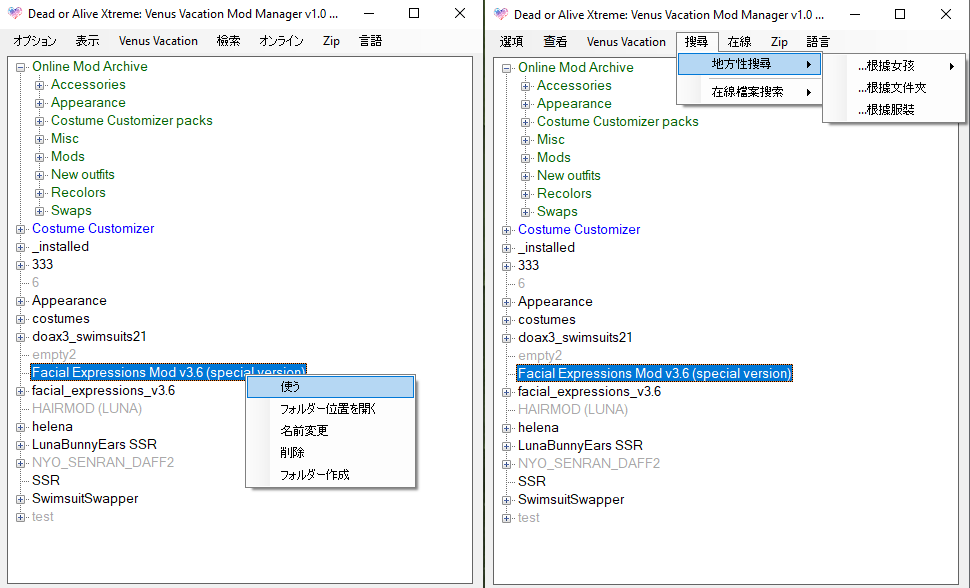Select helena item in right window

tap(538, 427)
